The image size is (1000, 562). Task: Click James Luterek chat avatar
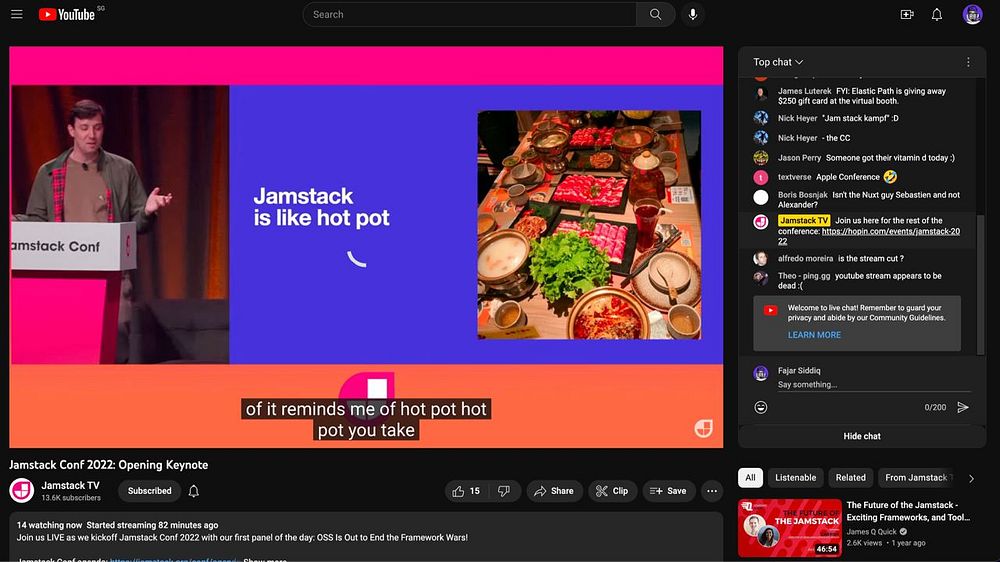pos(761,94)
